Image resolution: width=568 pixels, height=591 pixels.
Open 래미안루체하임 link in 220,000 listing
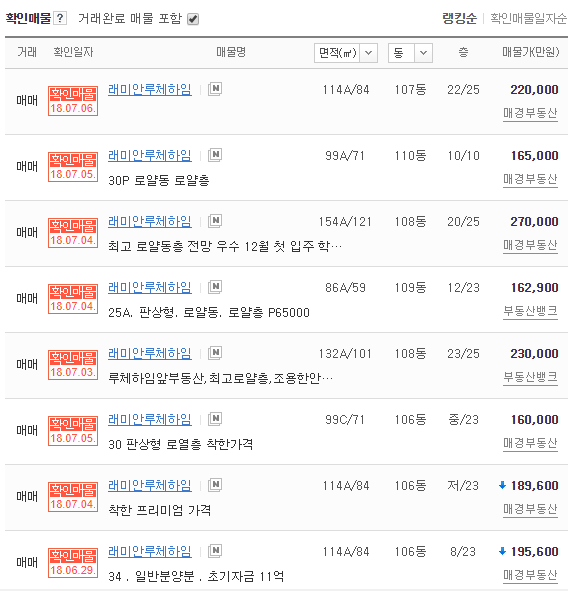(150, 90)
